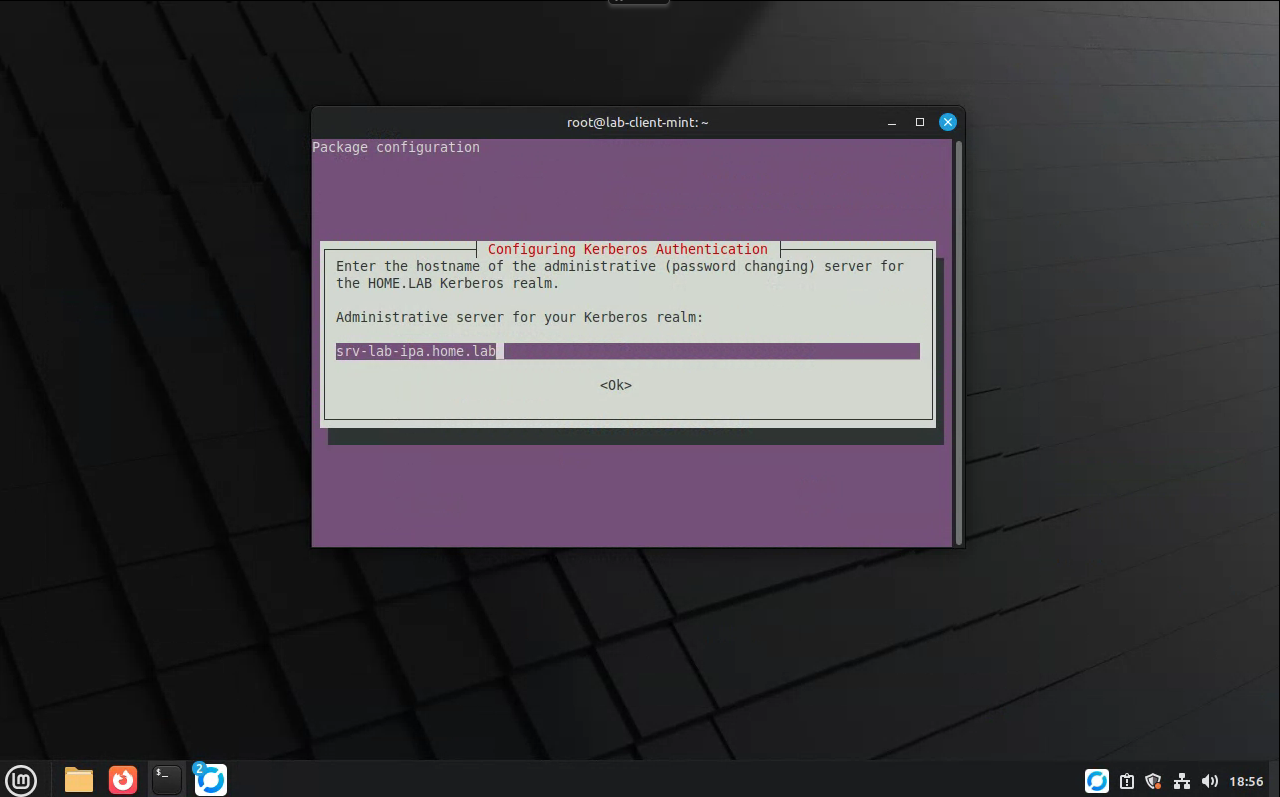Minimize the root@lab-client-mint terminal window
Image resolution: width=1280 pixels, height=797 pixels.
[x=892, y=122]
